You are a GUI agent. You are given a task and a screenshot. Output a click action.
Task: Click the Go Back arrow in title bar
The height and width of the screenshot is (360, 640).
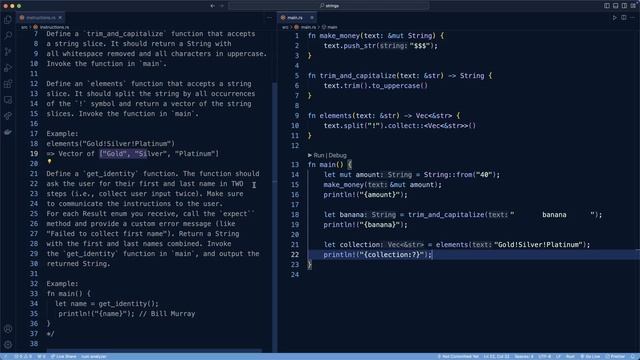[x=213, y=6]
